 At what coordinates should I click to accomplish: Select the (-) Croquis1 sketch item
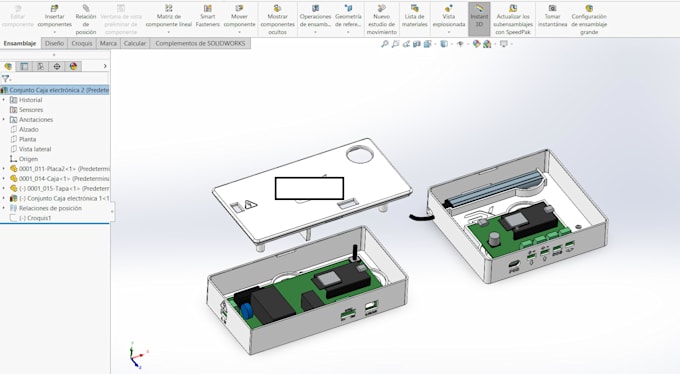coord(35,218)
